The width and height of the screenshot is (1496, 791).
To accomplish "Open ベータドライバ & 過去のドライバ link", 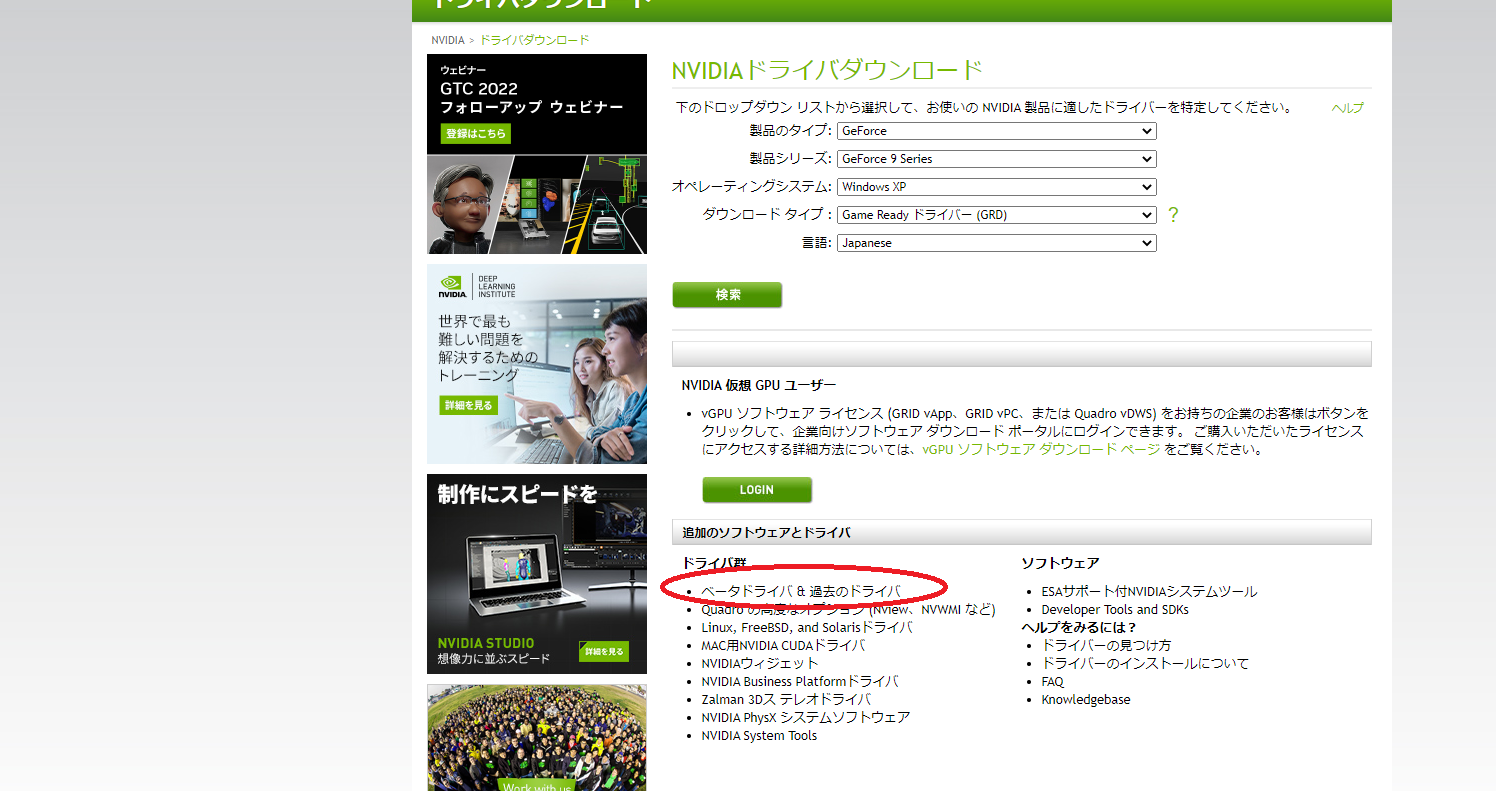I will point(800,591).
